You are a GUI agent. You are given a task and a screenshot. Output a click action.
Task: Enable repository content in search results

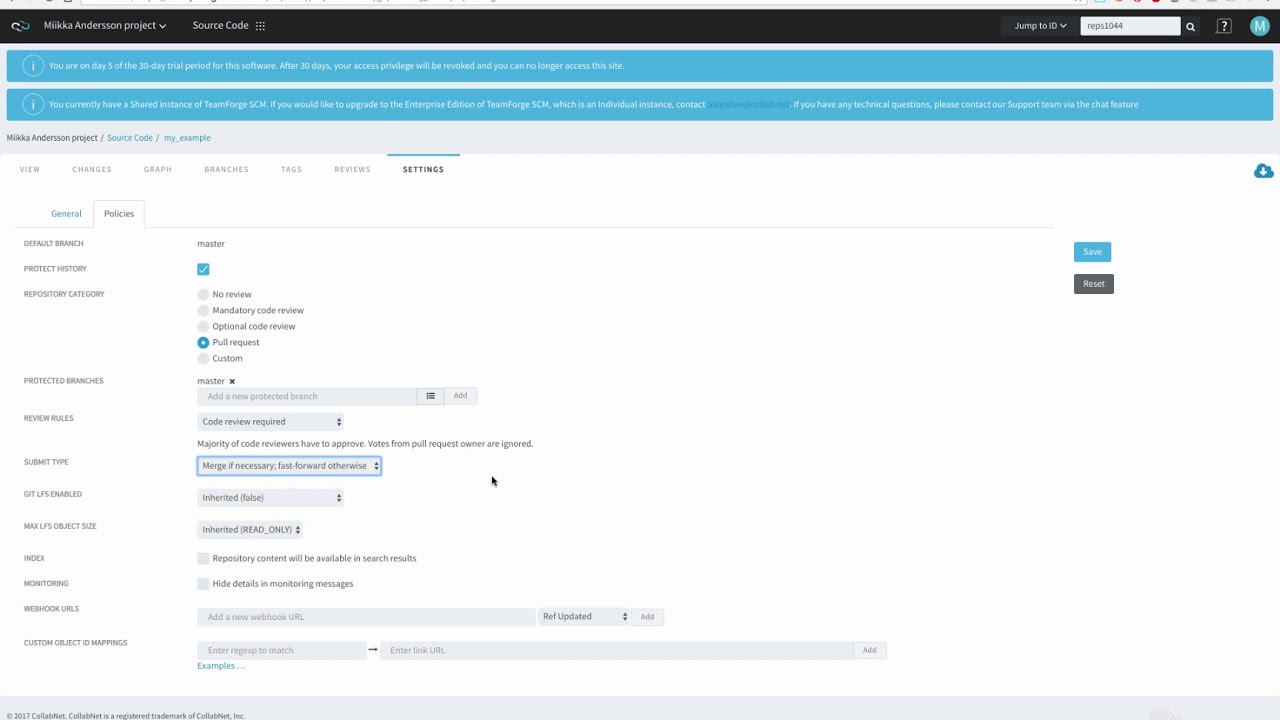203,558
